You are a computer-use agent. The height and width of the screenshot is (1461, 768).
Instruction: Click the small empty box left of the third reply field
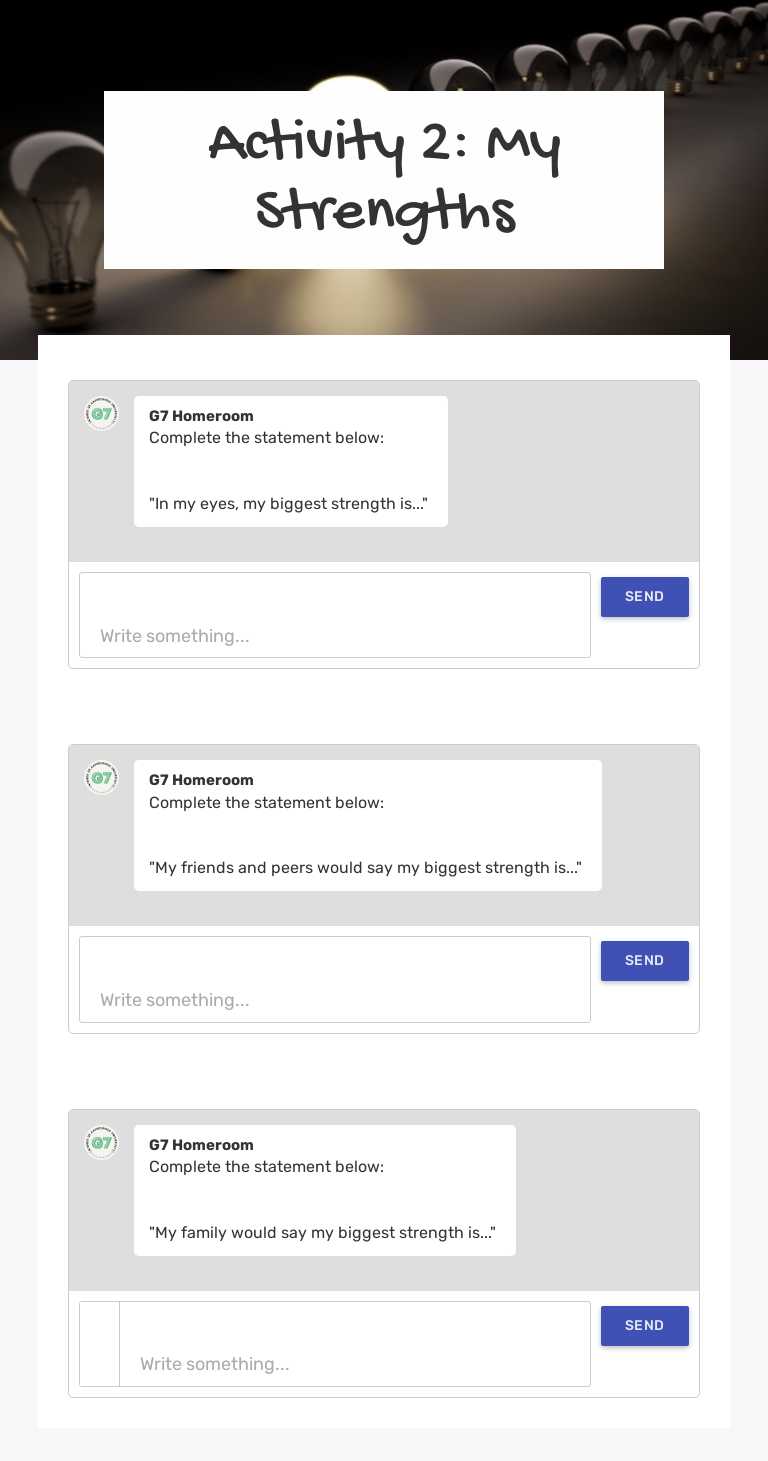(x=100, y=1344)
